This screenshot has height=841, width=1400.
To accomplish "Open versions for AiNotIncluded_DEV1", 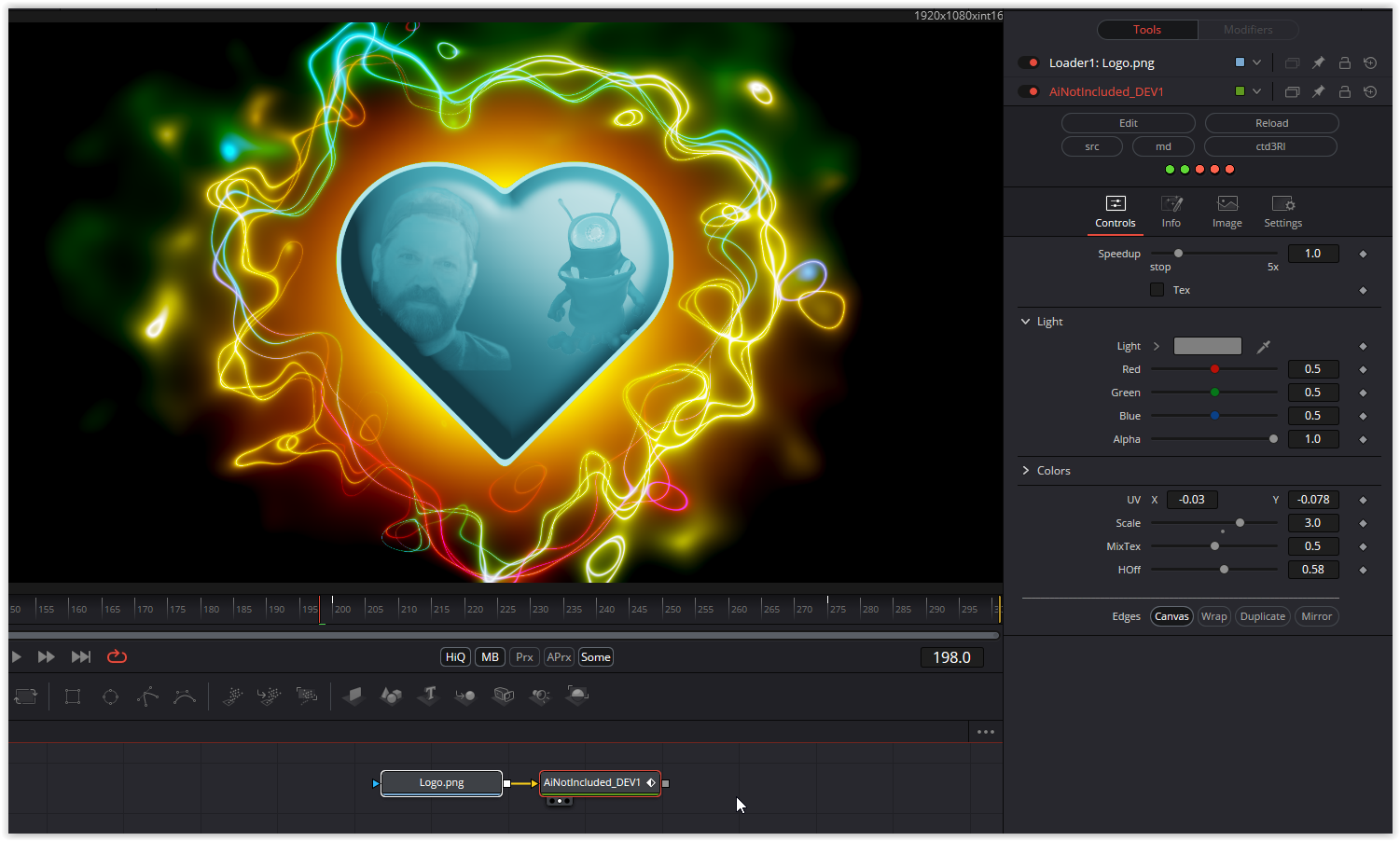I will 1292,91.
